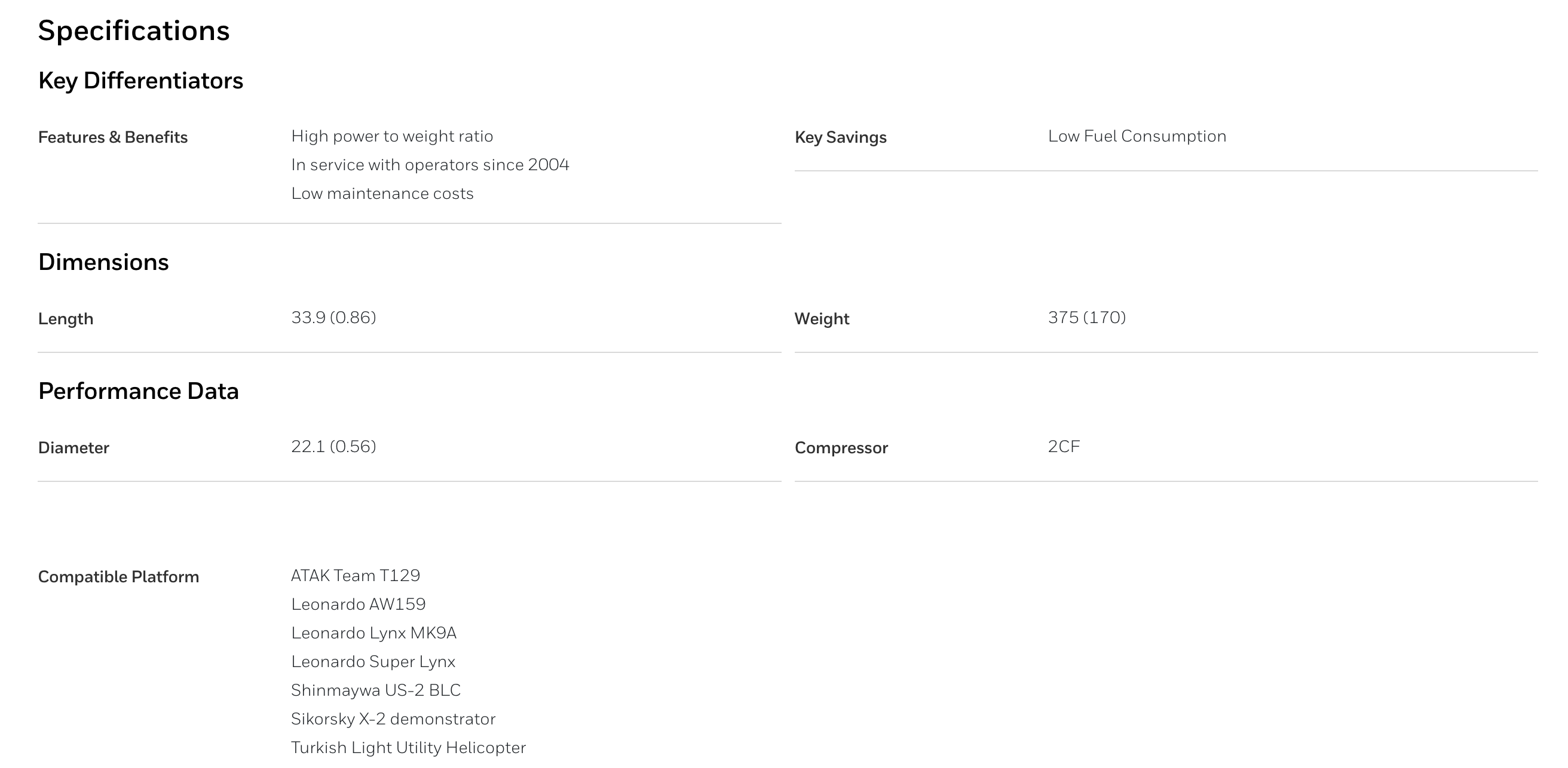
Task: Click the Features & Benefits label
Action: click(x=112, y=137)
